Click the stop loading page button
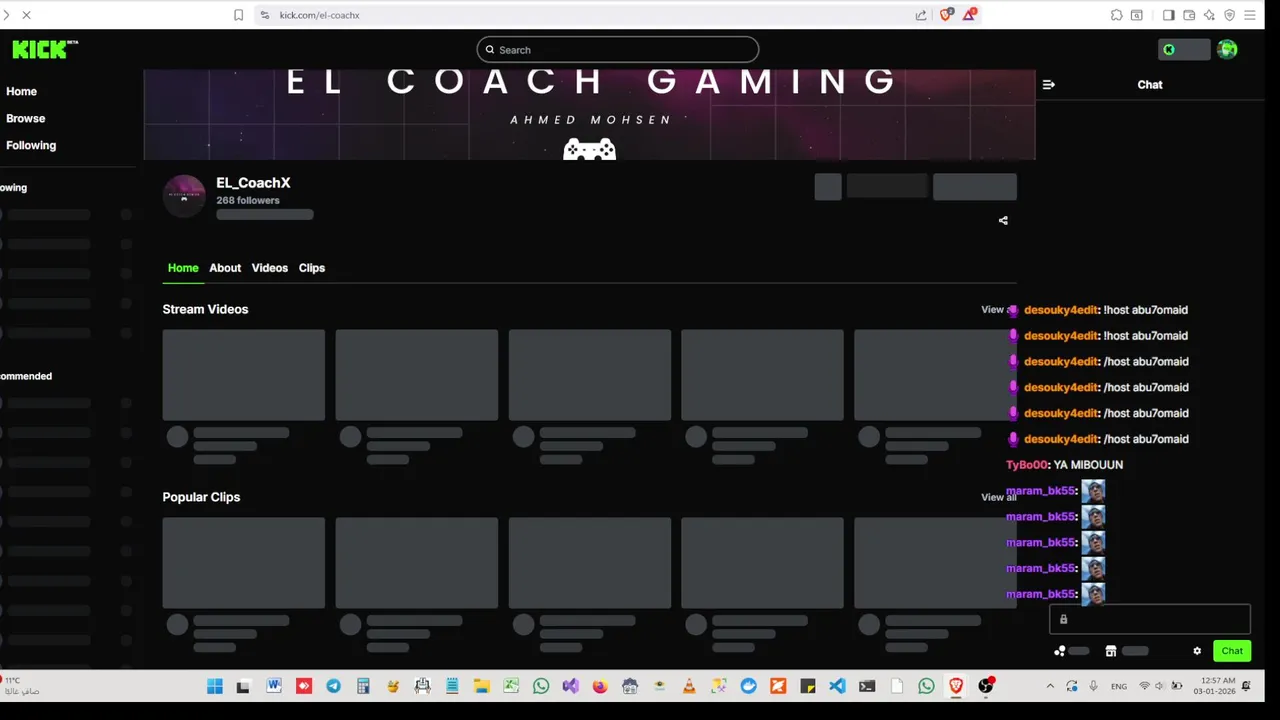The image size is (1280, 720). point(26,15)
